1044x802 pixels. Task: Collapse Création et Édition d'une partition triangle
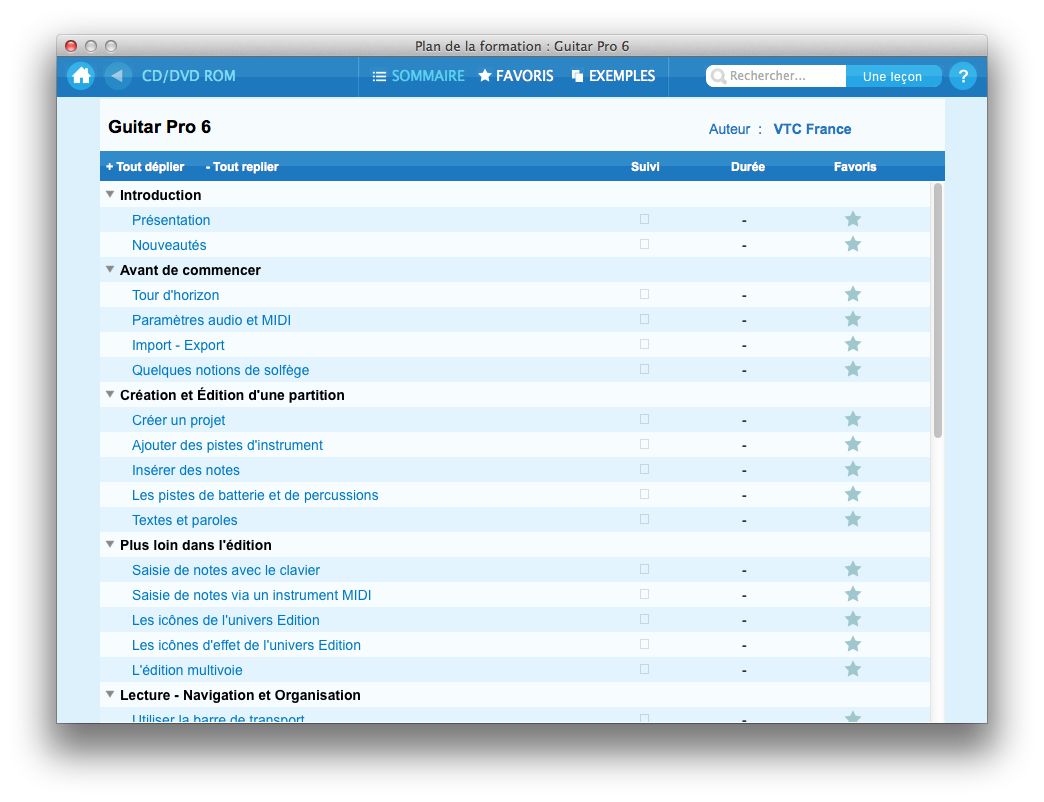(x=111, y=394)
